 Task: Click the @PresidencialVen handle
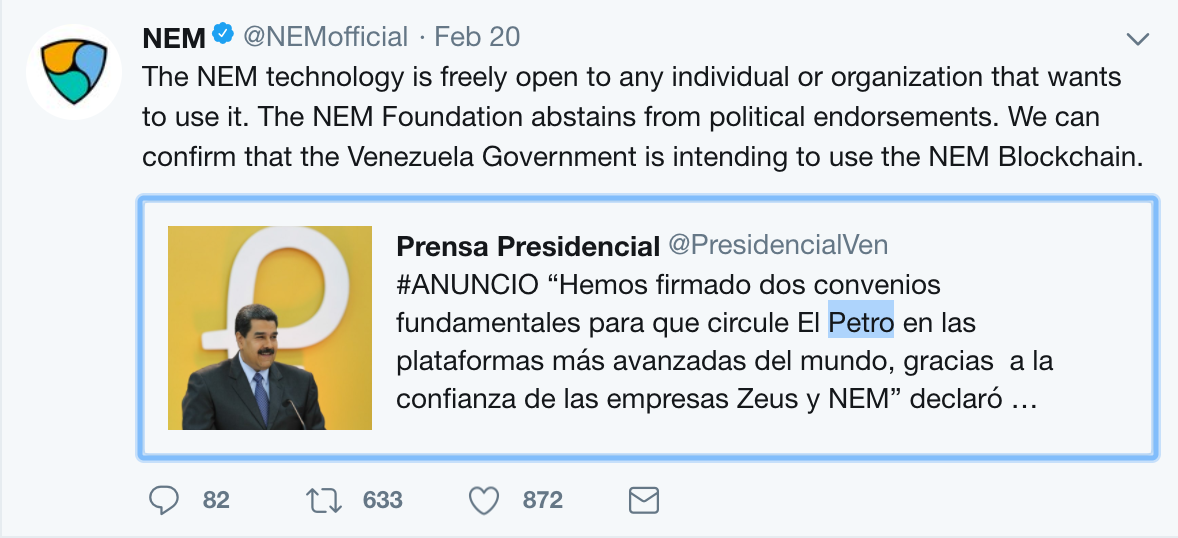click(x=777, y=246)
